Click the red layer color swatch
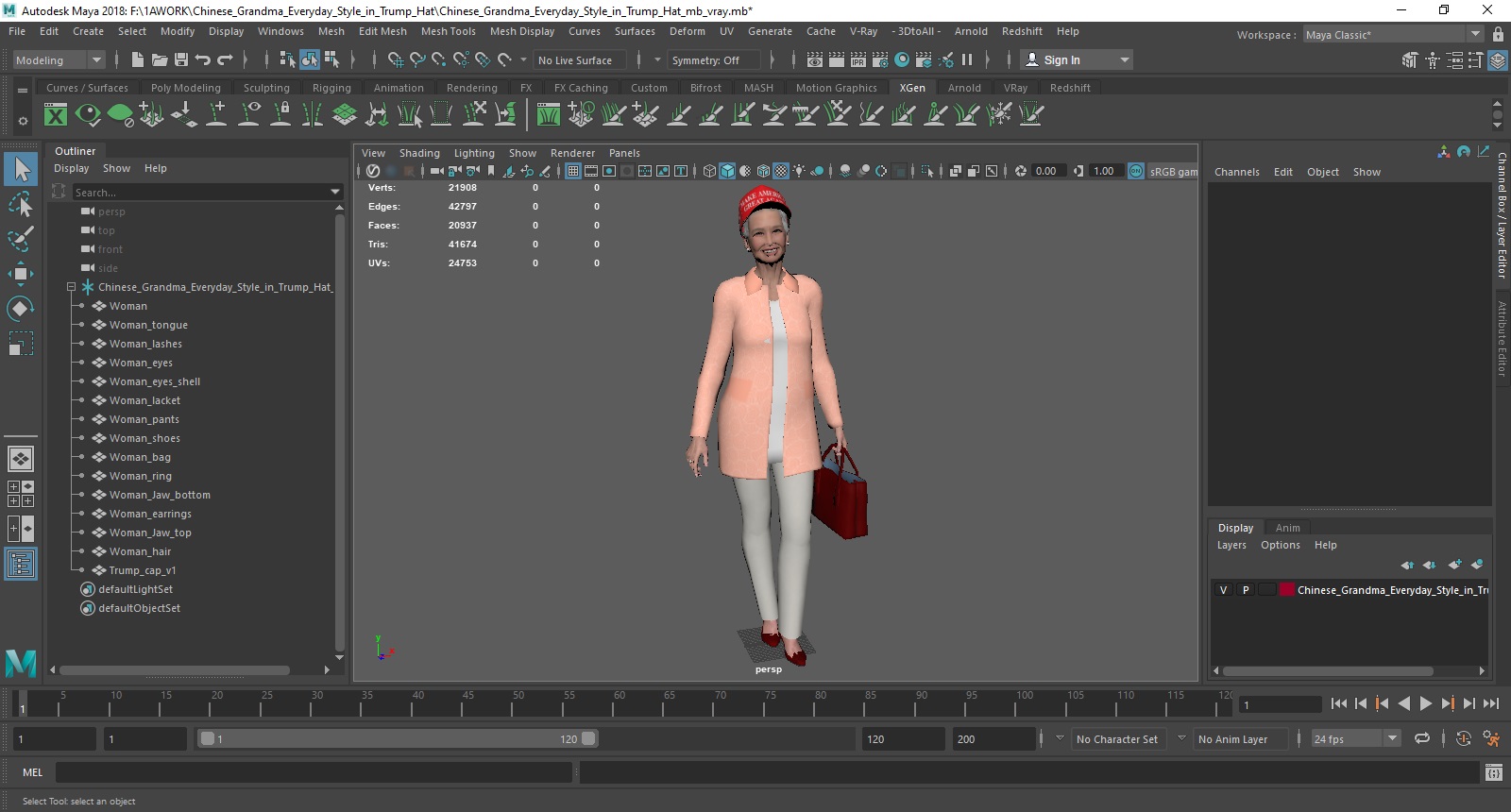 1287,590
